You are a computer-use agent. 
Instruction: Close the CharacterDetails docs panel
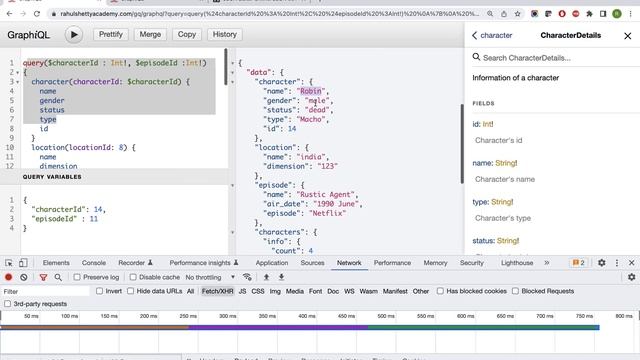pos(627,36)
